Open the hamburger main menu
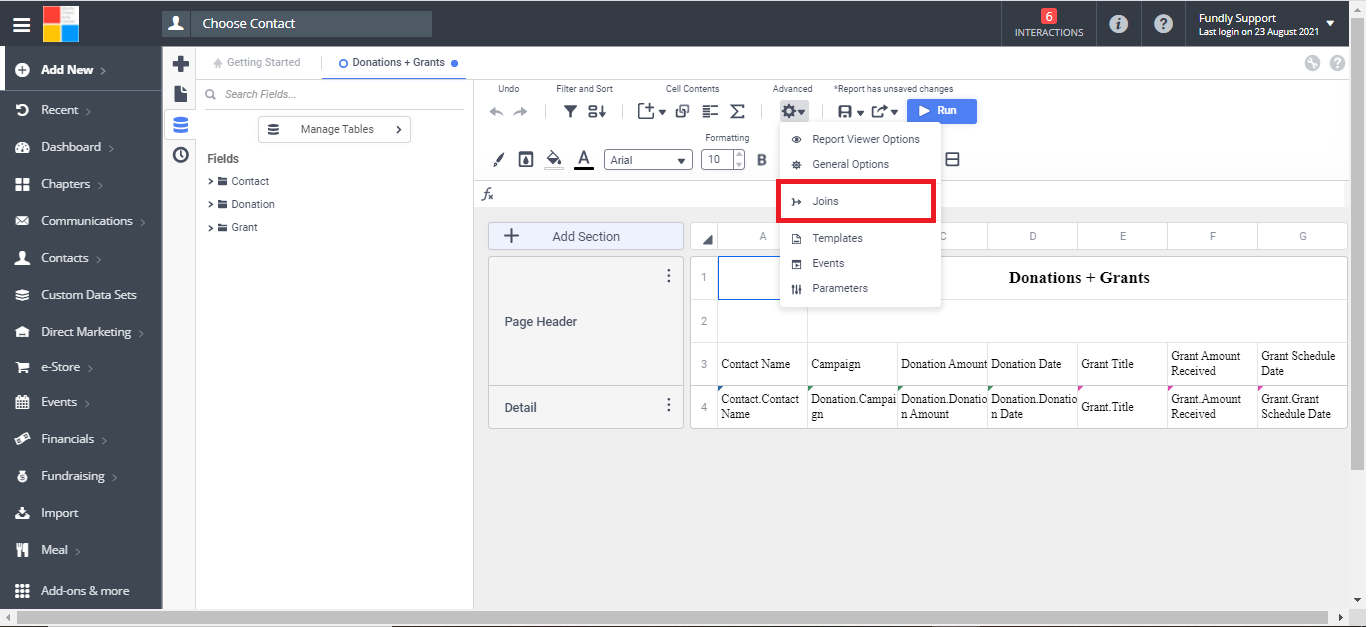This screenshot has height=627, width=1368. [x=21, y=24]
